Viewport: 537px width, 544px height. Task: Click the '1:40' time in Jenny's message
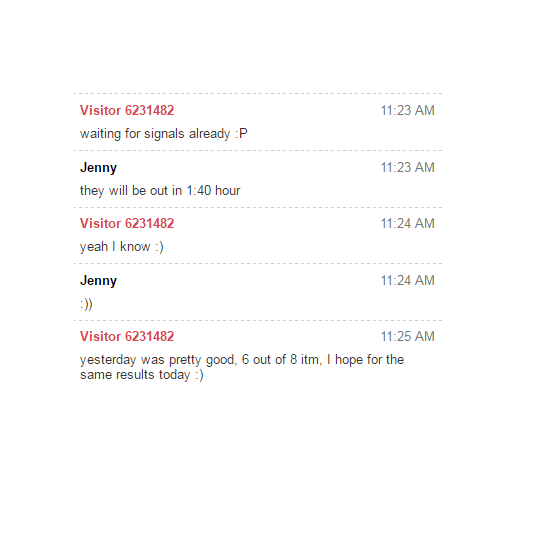pyautogui.click(x=199, y=190)
